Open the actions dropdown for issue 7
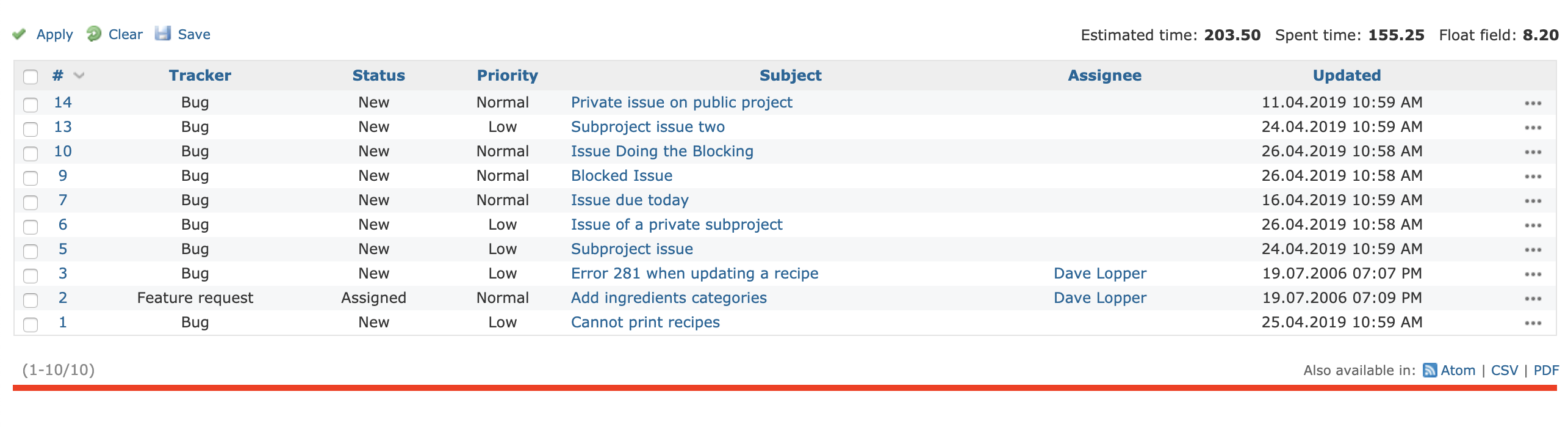The image size is (1568, 430). click(x=1533, y=201)
